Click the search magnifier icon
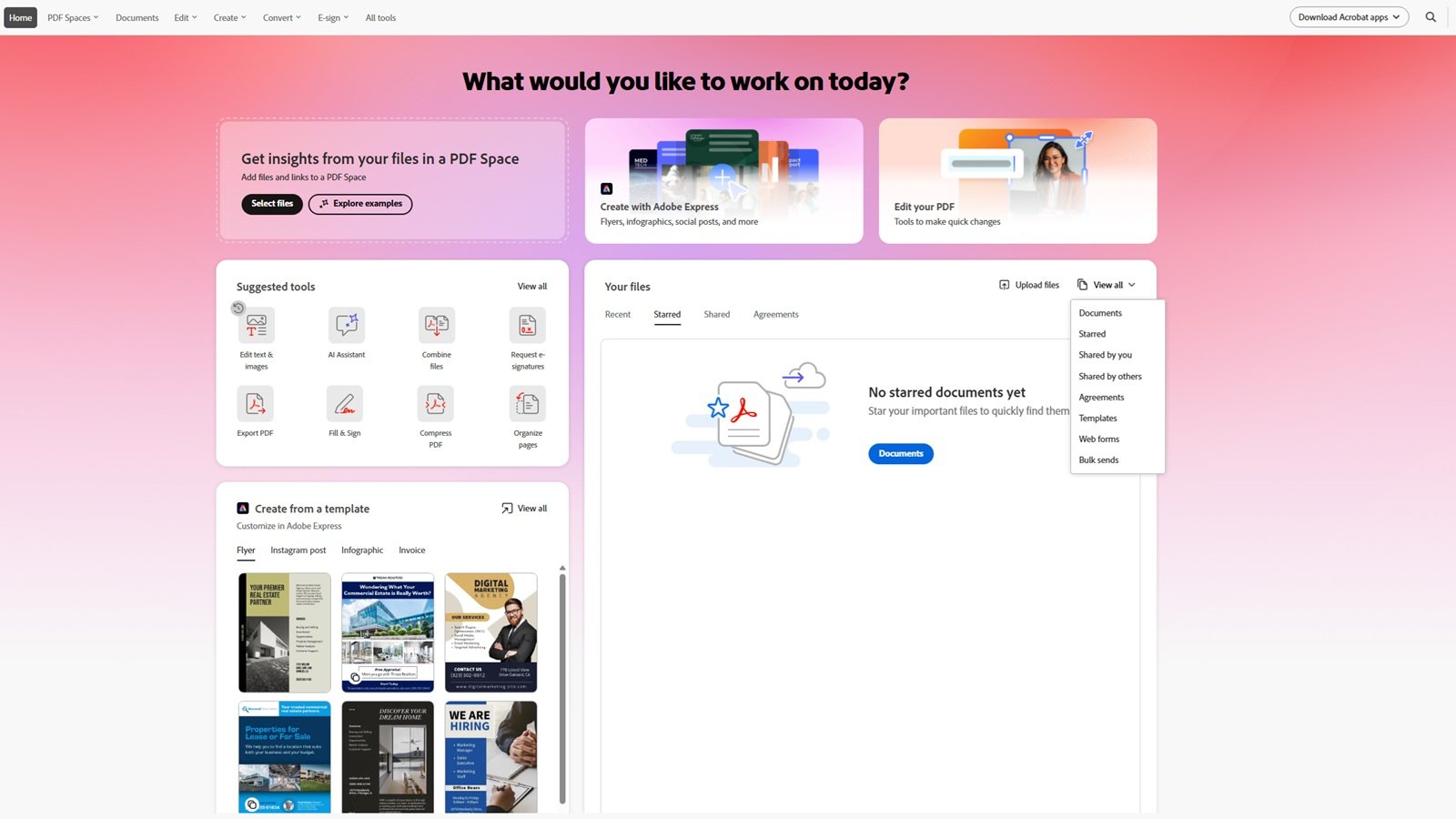The image size is (1456, 819). click(x=1431, y=17)
